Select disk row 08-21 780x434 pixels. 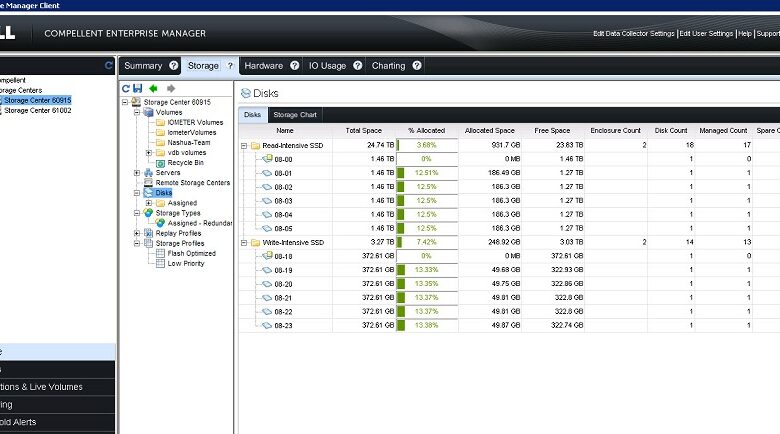click(x=509, y=298)
